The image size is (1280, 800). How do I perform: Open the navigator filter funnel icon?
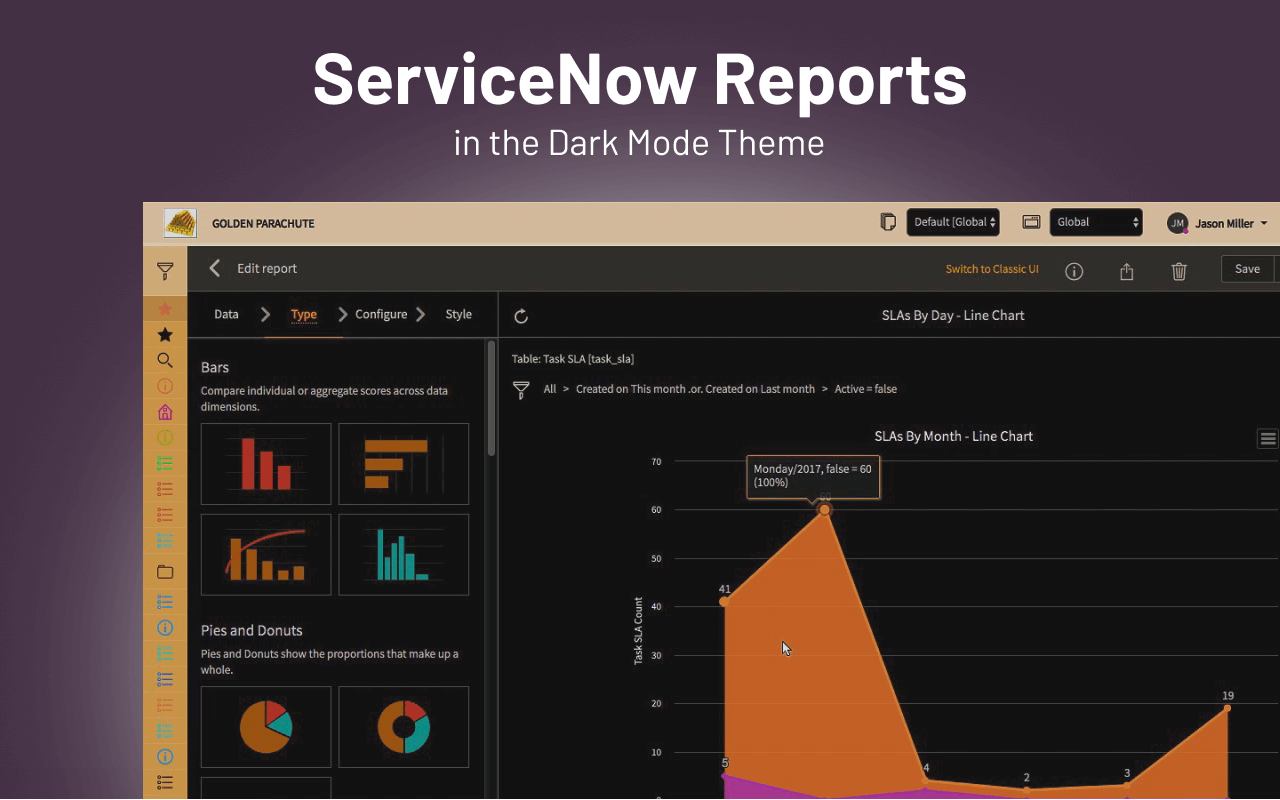tap(165, 270)
